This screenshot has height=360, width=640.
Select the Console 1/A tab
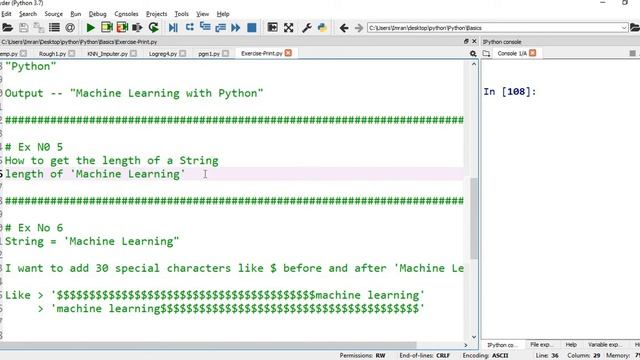[512, 53]
